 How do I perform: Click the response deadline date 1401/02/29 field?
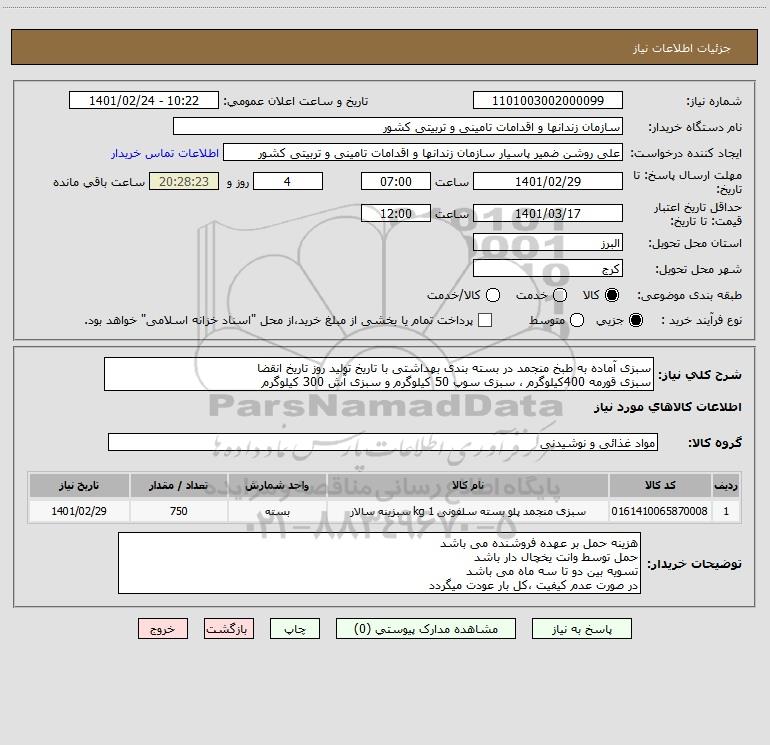[548, 181]
